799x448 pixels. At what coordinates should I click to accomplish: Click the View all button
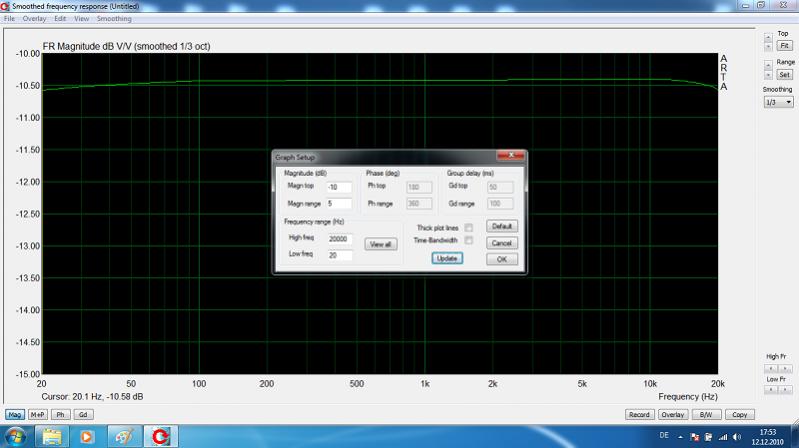380,244
